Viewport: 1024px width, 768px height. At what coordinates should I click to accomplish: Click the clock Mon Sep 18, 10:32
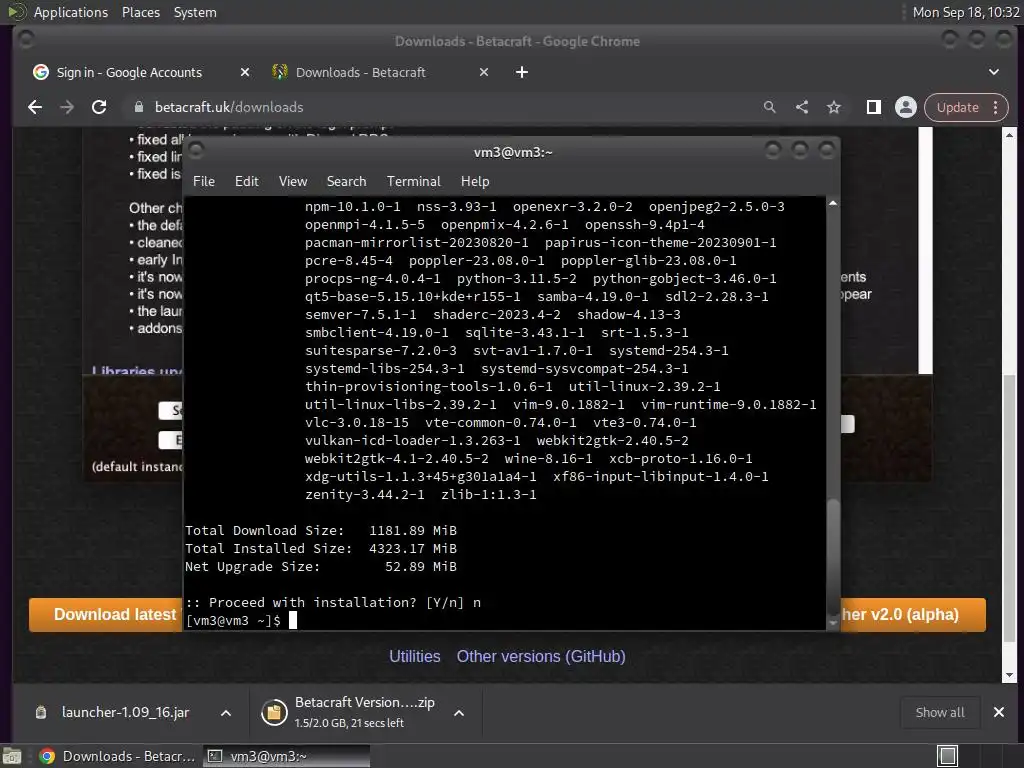pos(966,12)
